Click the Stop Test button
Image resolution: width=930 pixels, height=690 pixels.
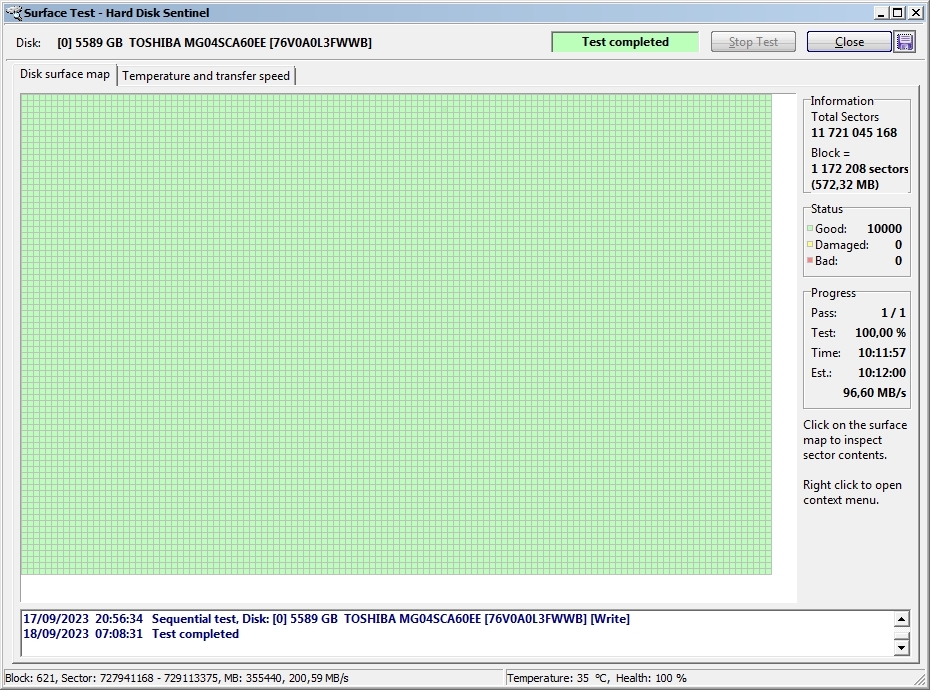pyautogui.click(x=753, y=42)
